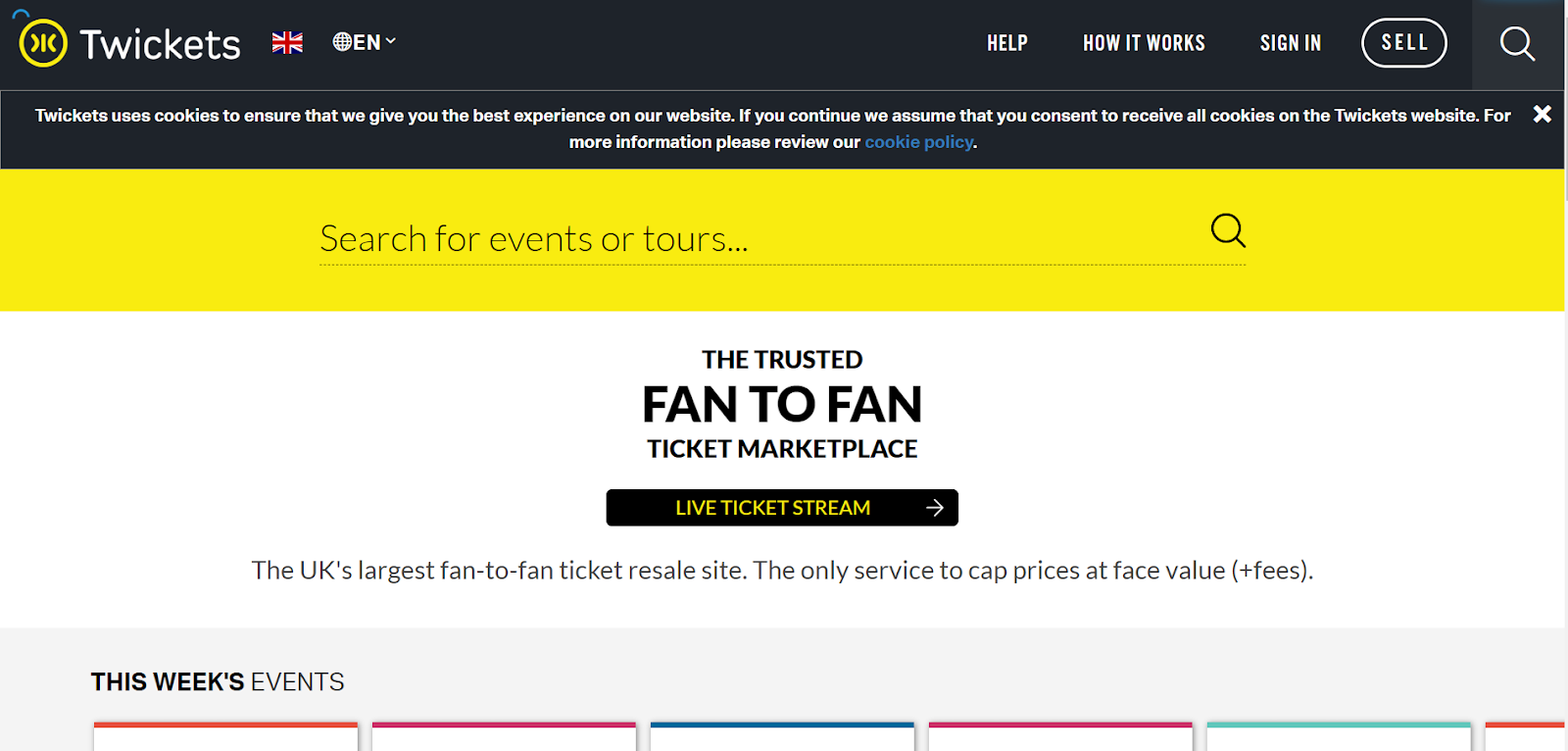Screen dimensions: 1568x751
Task: Launch the LIVE TICKET STREAM button
Action: click(x=772, y=508)
